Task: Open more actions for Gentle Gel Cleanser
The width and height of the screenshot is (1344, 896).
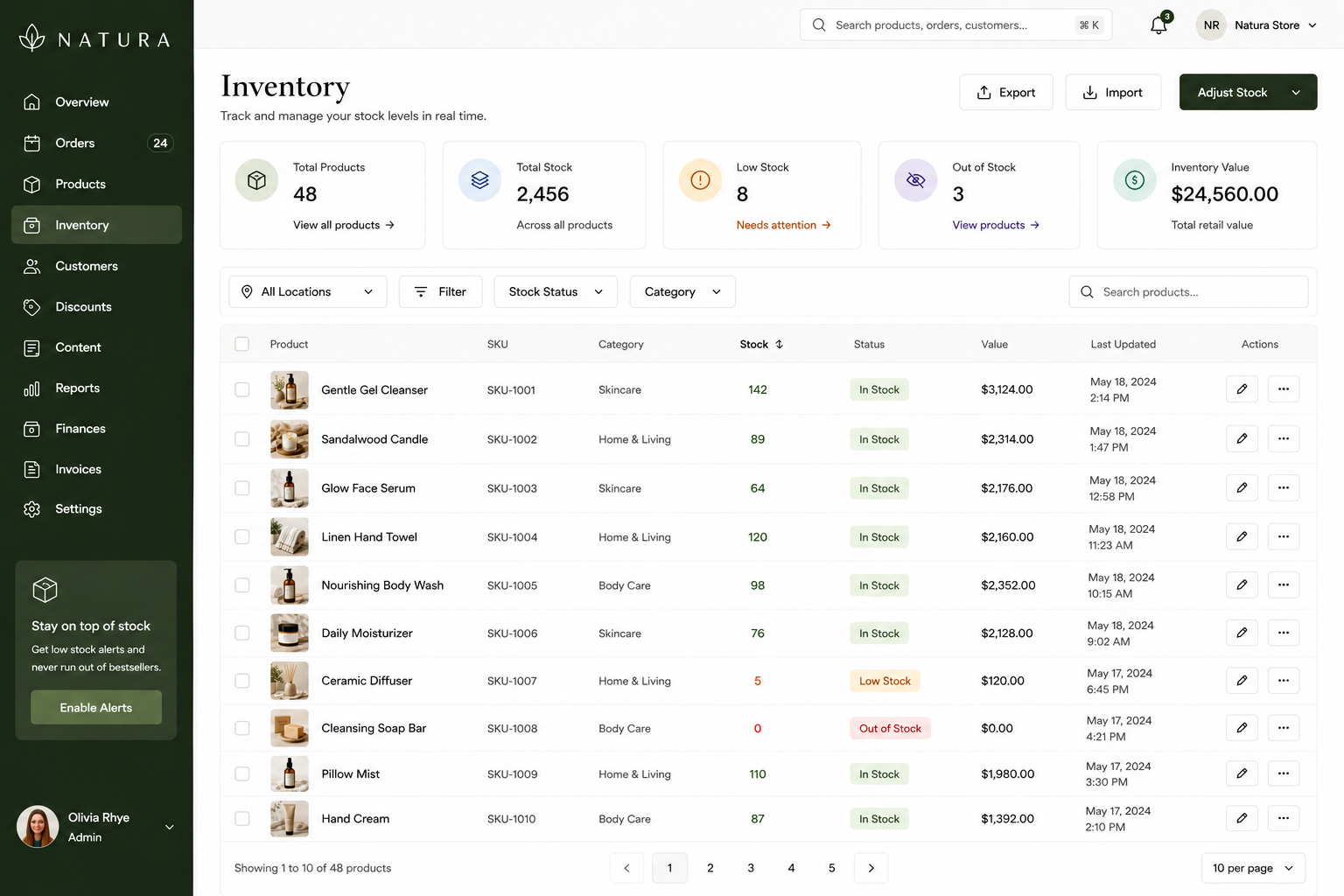Action: click(1284, 389)
